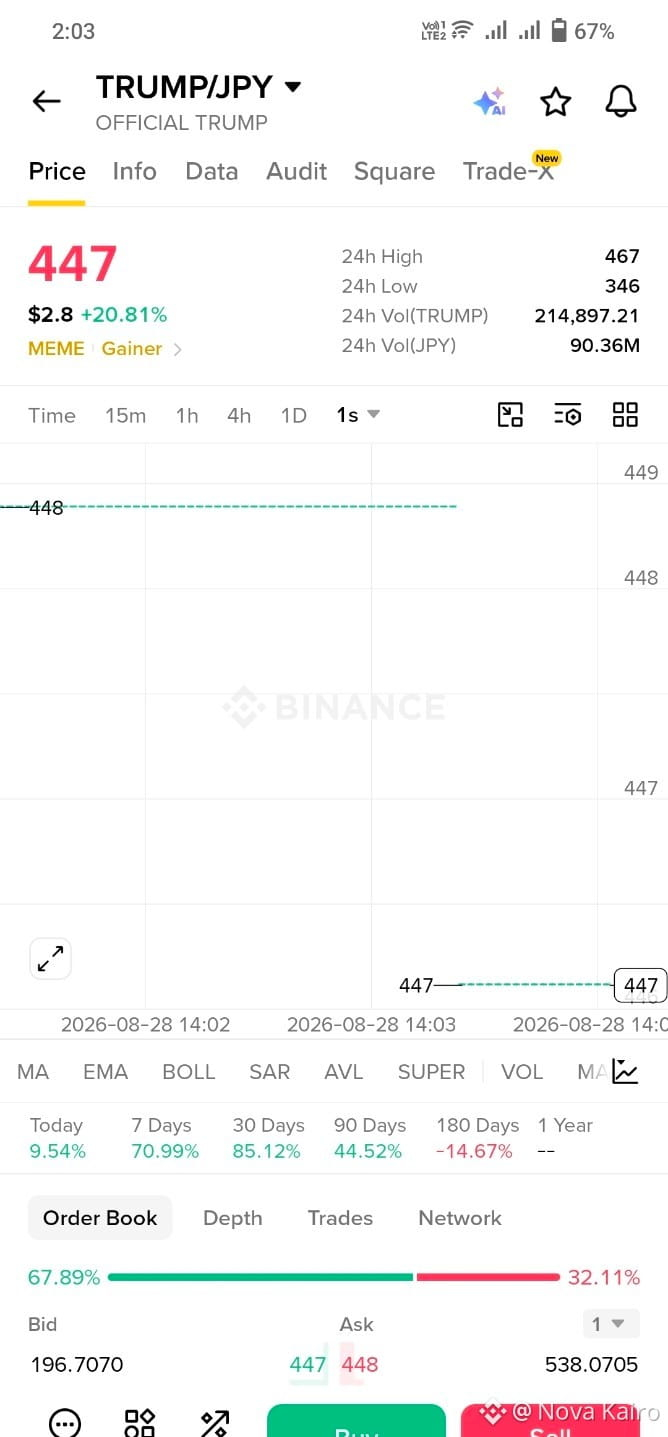Switch to the Depth tab
668x1437 pixels.
tap(232, 1218)
